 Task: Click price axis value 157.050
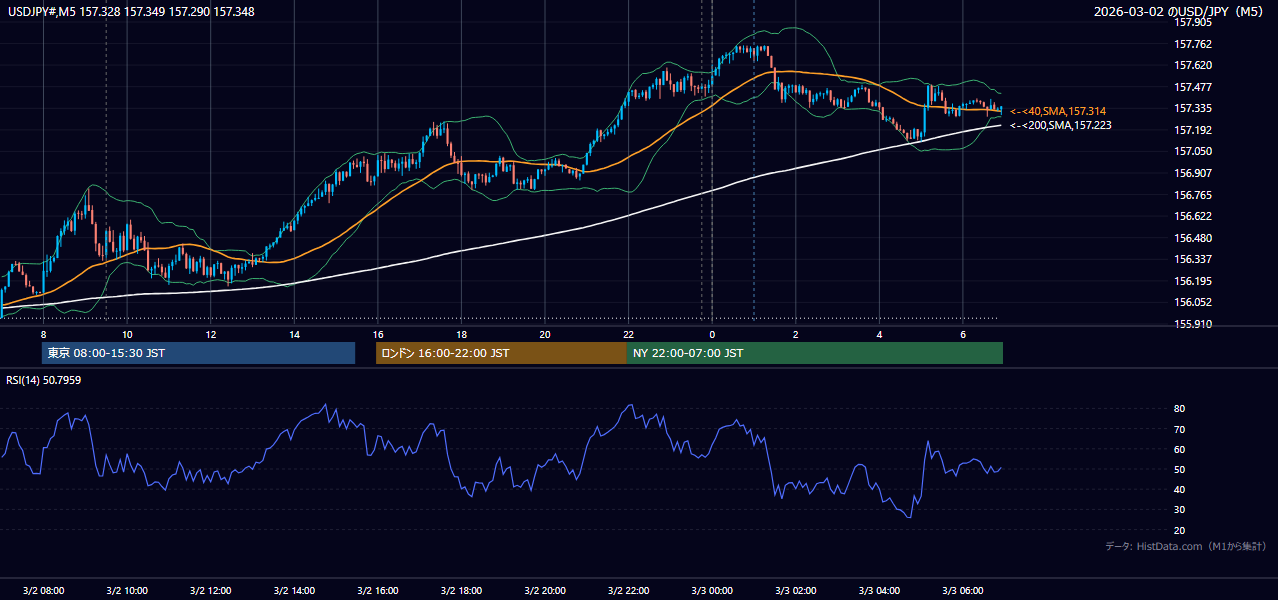[x=1193, y=151]
